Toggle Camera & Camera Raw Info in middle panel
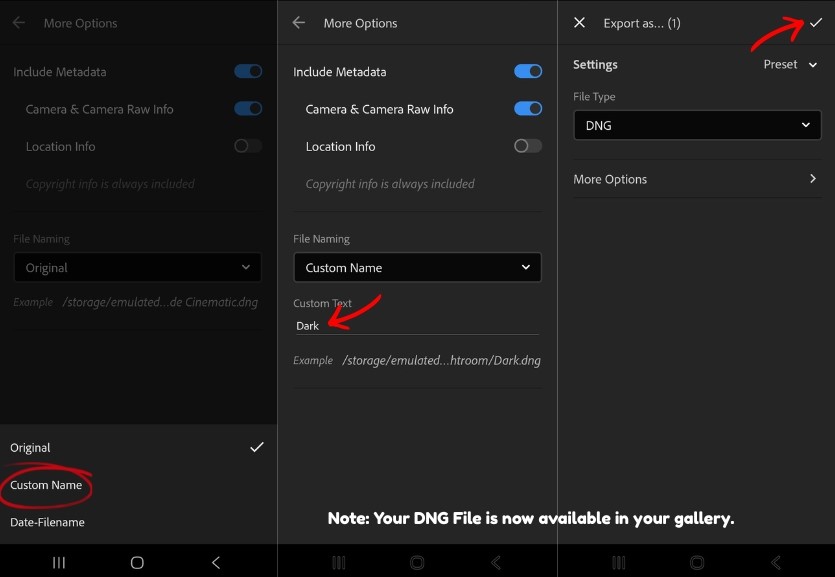This screenshot has width=835, height=577. (528, 109)
